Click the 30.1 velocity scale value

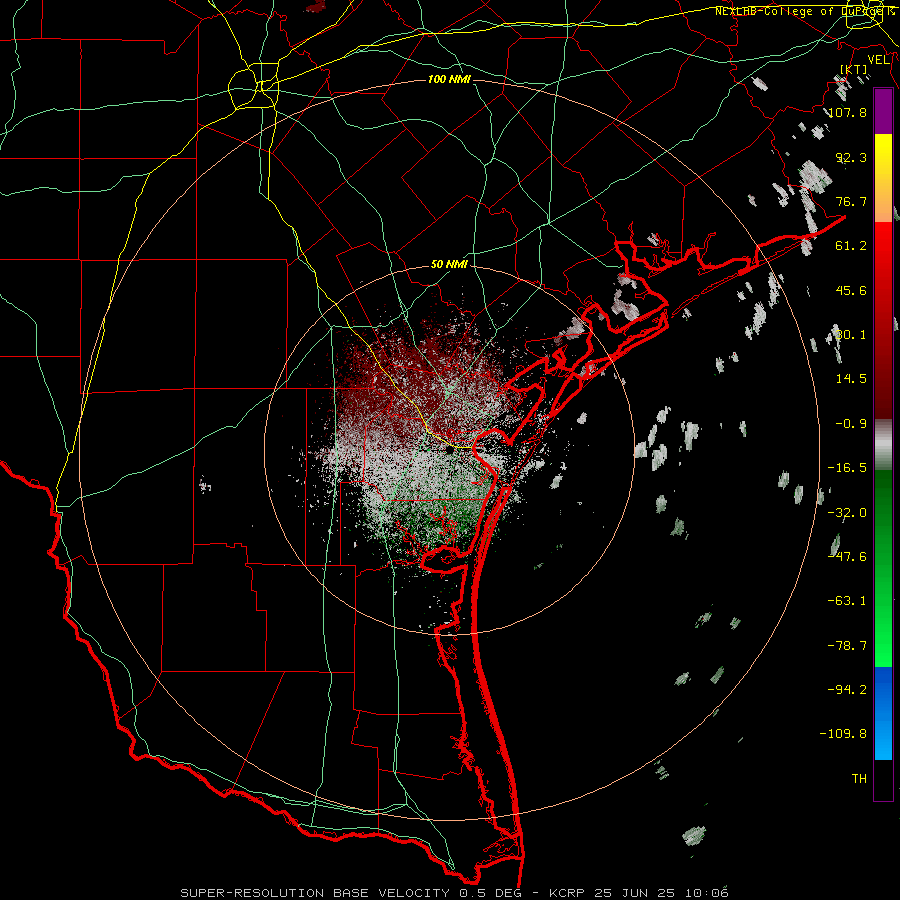tap(851, 335)
